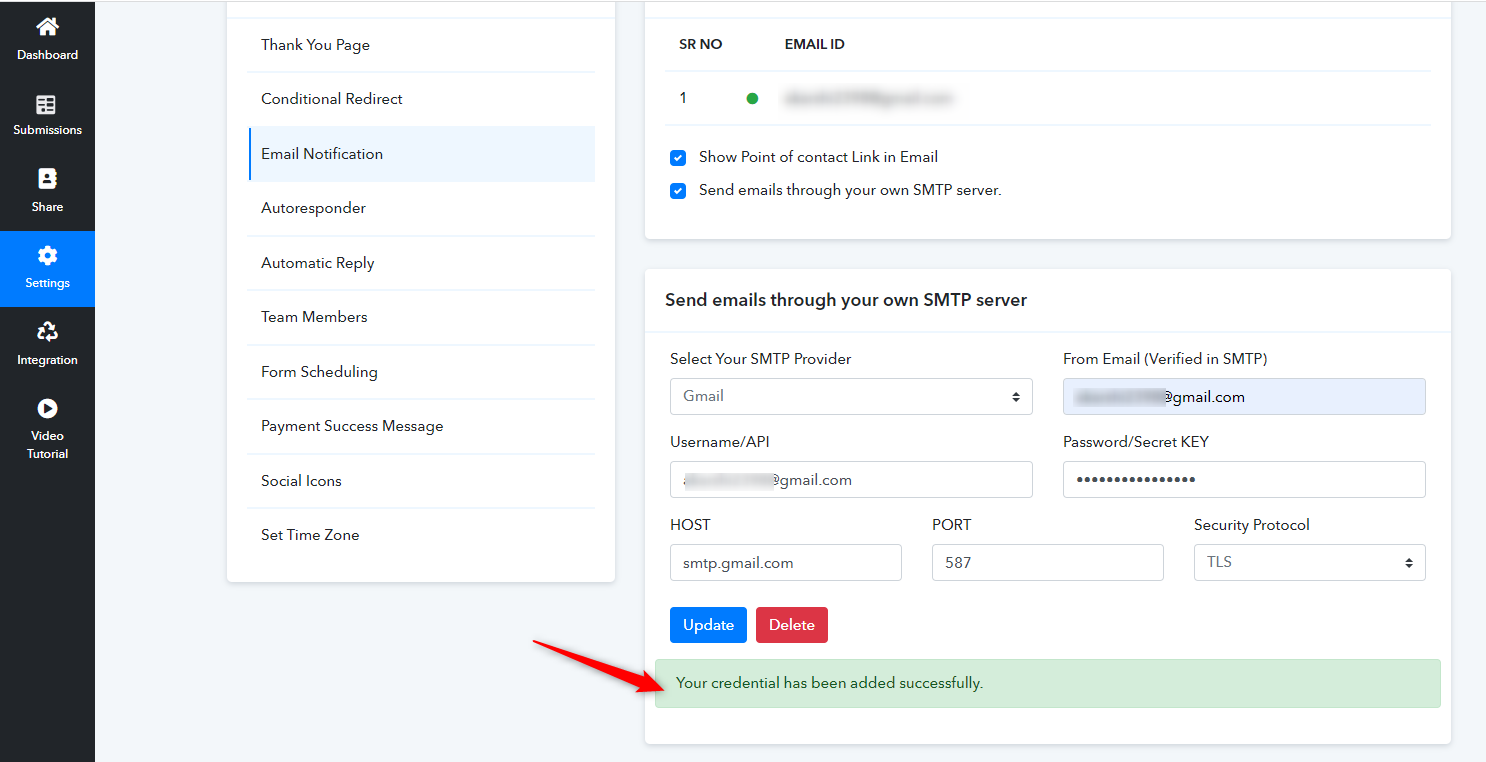Open Social Icons settings

[x=421, y=481]
